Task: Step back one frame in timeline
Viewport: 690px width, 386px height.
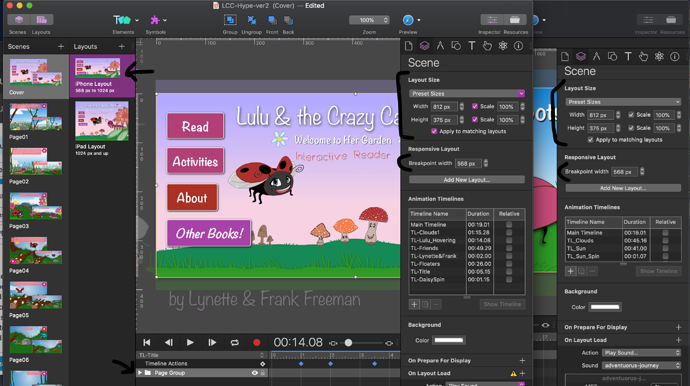Action: point(169,342)
